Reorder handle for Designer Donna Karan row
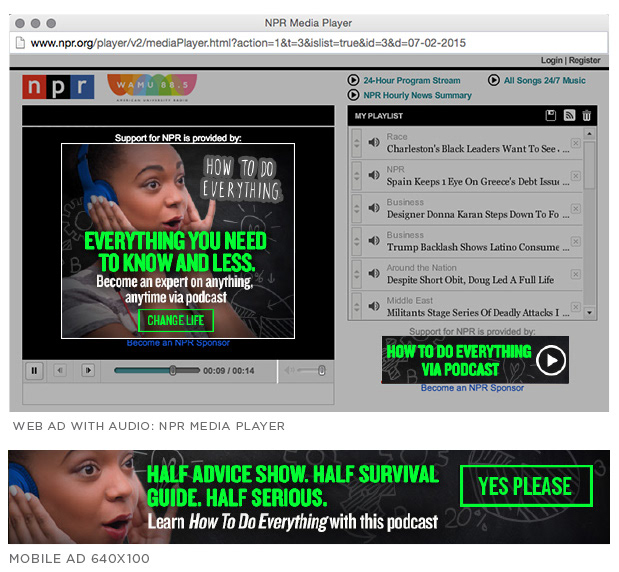The height and width of the screenshot is (572, 619). pyautogui.click(x=356, y=208)
